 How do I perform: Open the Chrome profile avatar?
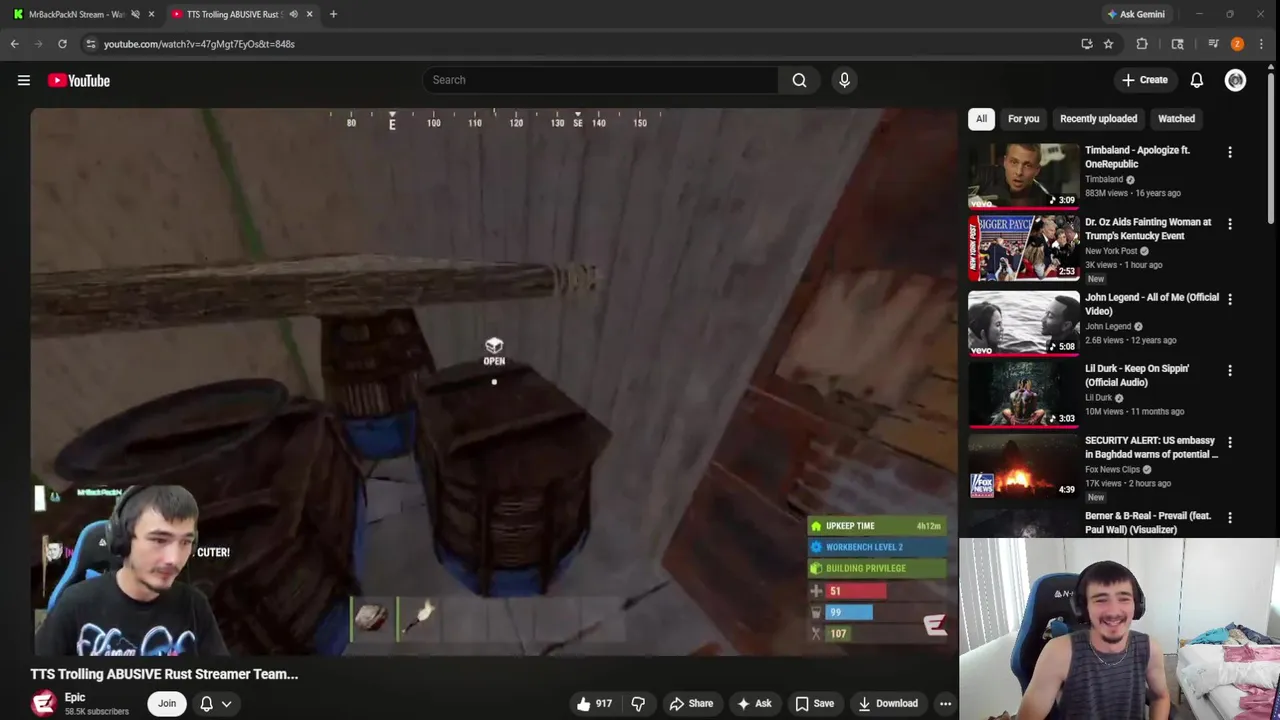(x=1237, y=44)
